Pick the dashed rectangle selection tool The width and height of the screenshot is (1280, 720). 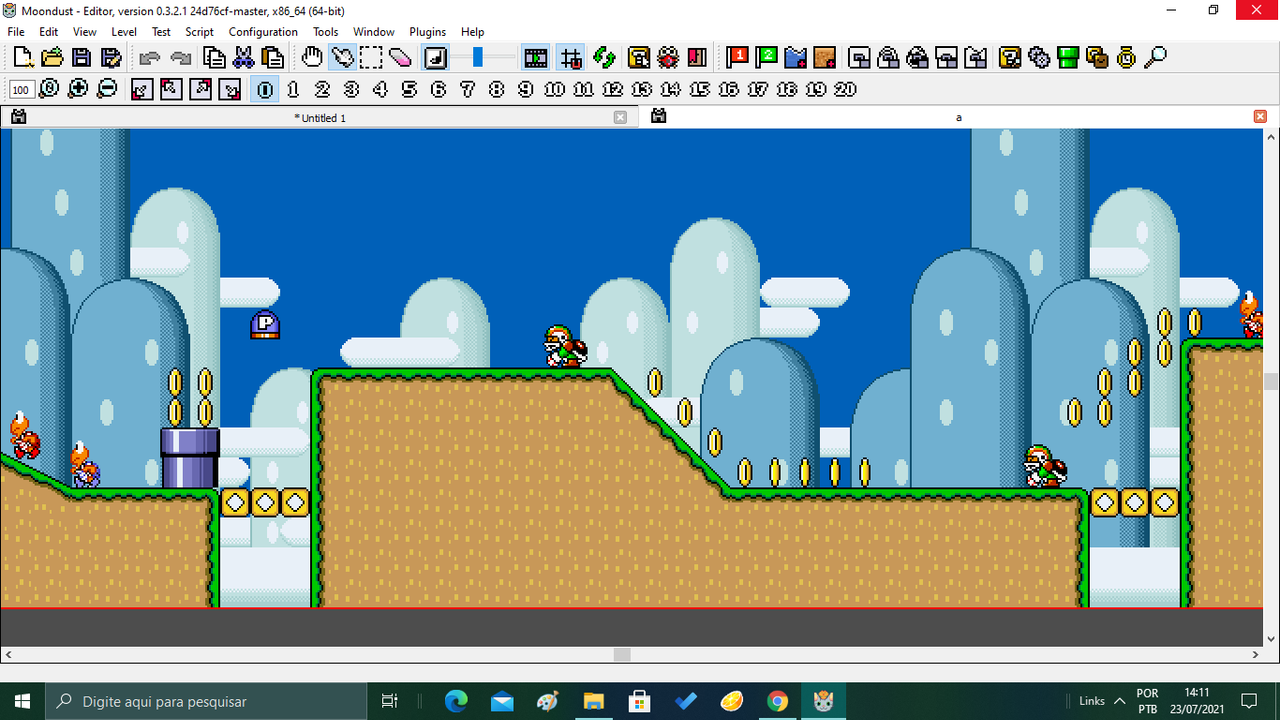point(371,57)
